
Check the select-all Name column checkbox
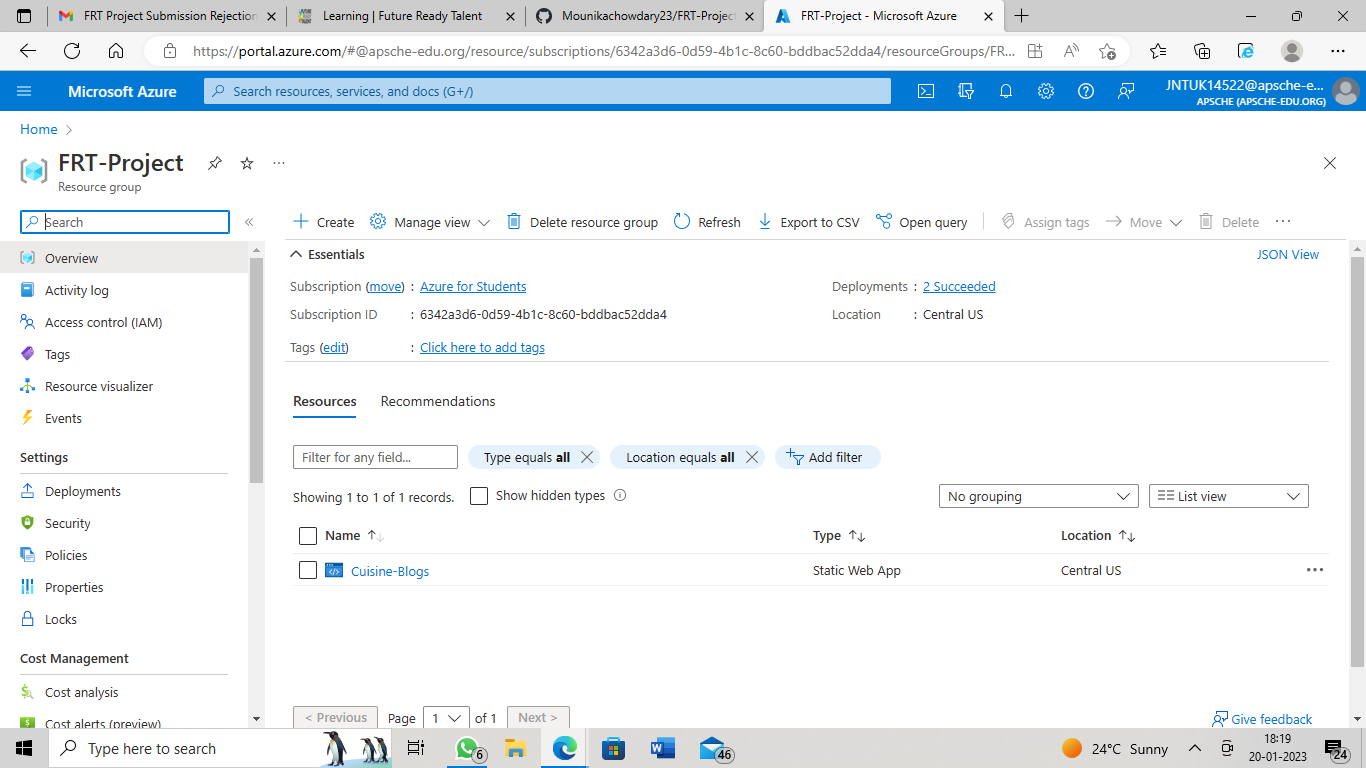[308, 535]
